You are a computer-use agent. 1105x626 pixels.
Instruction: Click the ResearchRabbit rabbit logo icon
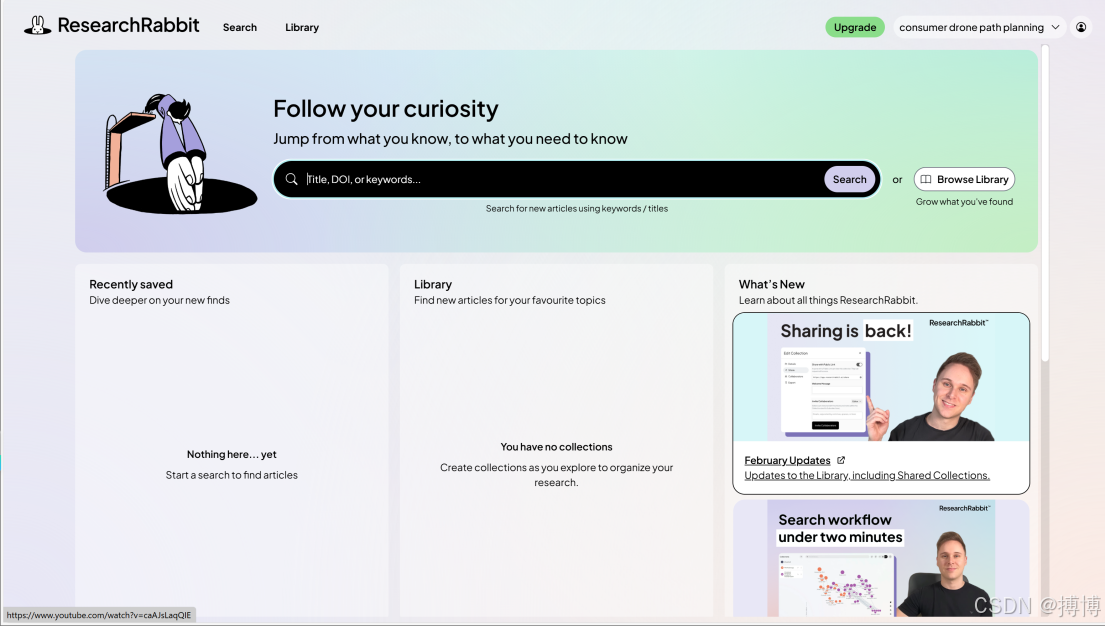pyautogui.click(x=37, y=25)
